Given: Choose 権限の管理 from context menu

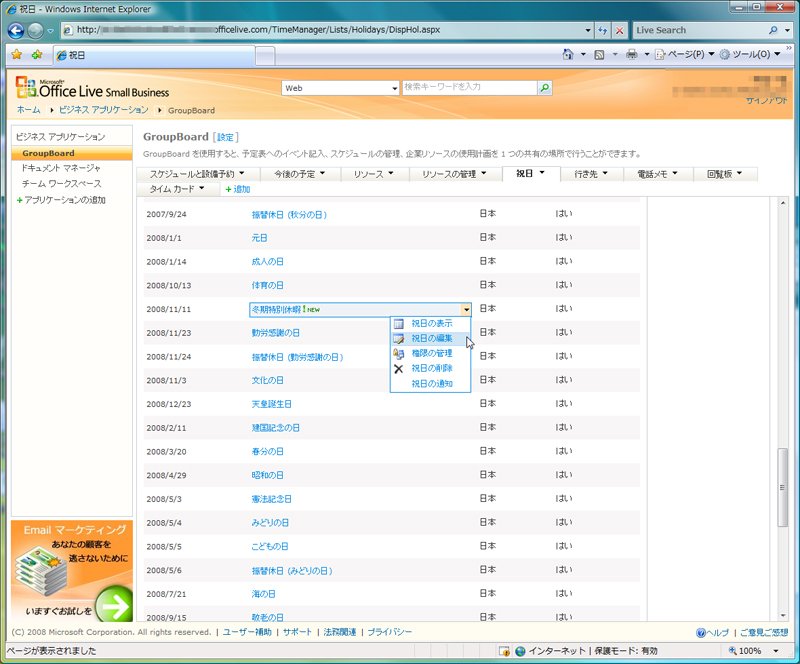Looking at the screenshot, I should coord(432,353).
